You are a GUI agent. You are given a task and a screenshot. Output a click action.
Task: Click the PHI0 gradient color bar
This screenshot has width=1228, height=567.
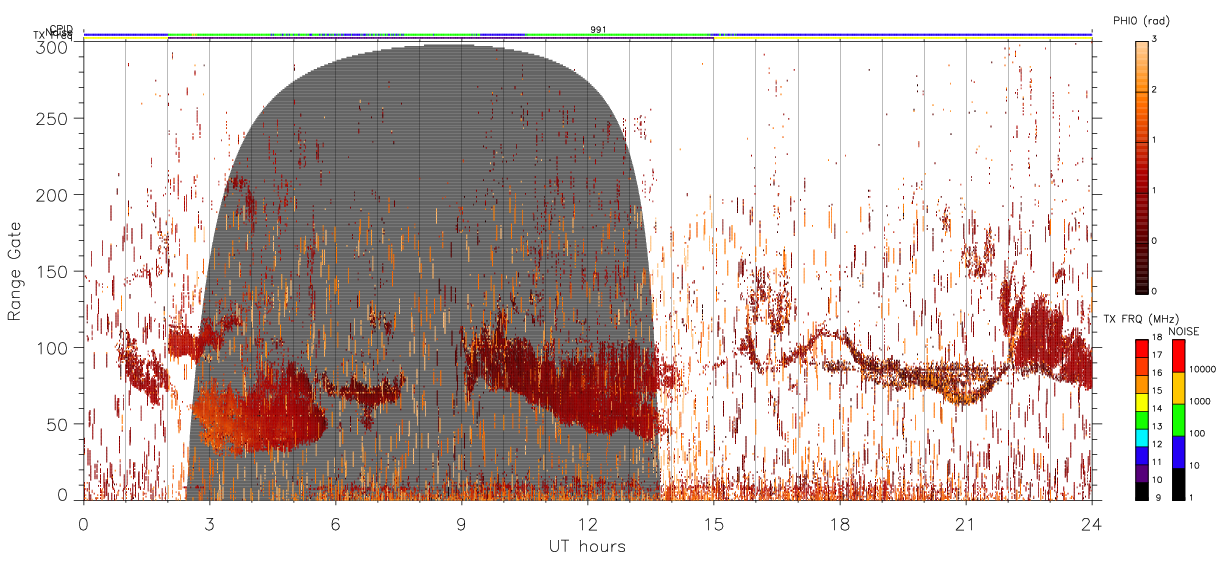1142,166
